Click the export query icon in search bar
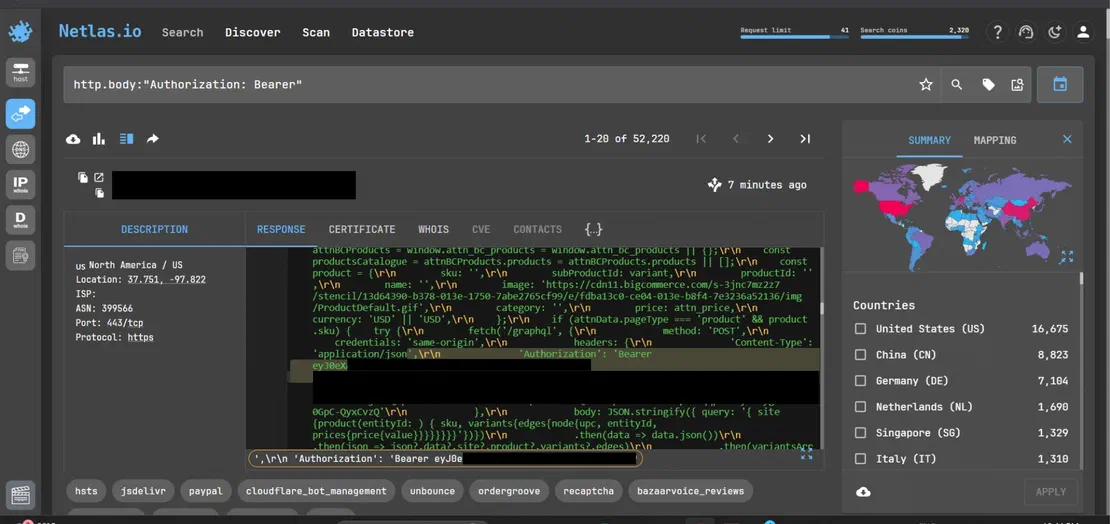This screenshot has height=524, width=1110. 1017,85
